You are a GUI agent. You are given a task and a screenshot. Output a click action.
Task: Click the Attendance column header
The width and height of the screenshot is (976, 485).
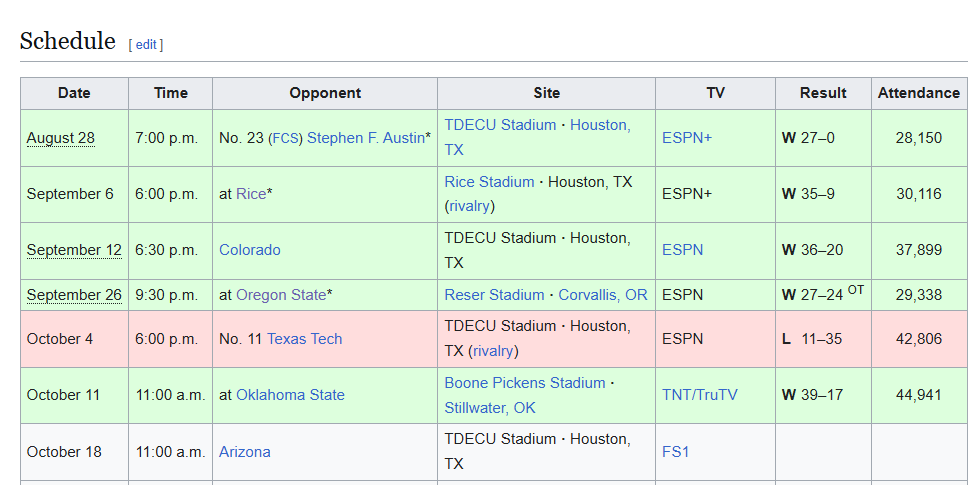[x=918, y=93]
